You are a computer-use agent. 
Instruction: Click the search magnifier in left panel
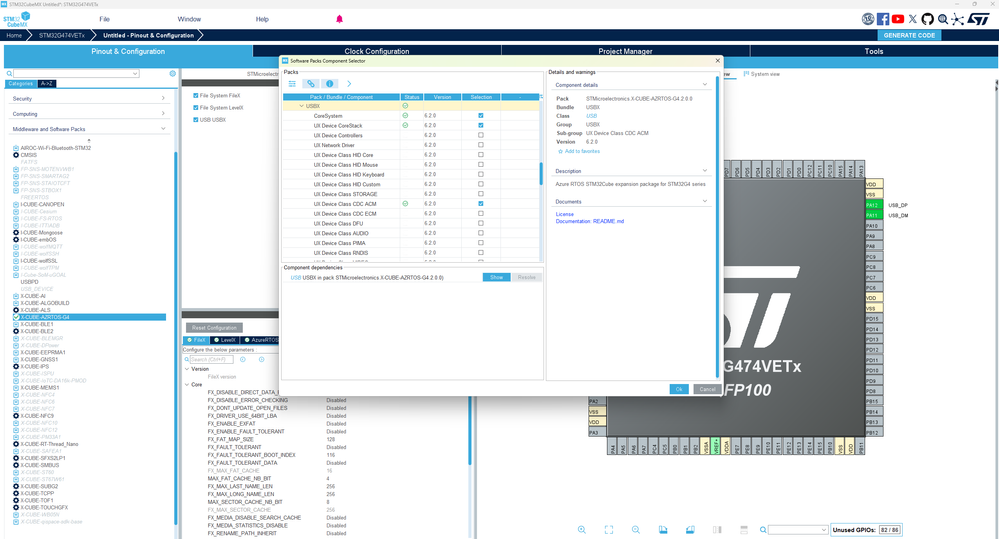pos(10,74)
